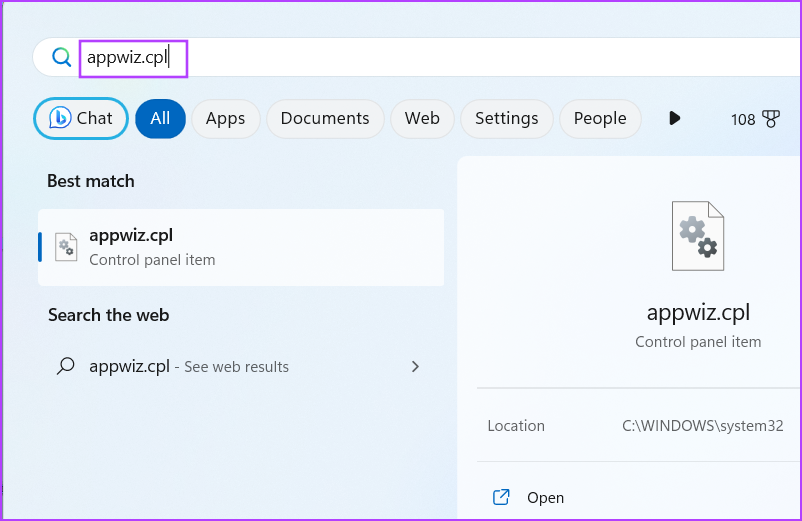
Task: Click Open in the preview pane
Action: 545,497
